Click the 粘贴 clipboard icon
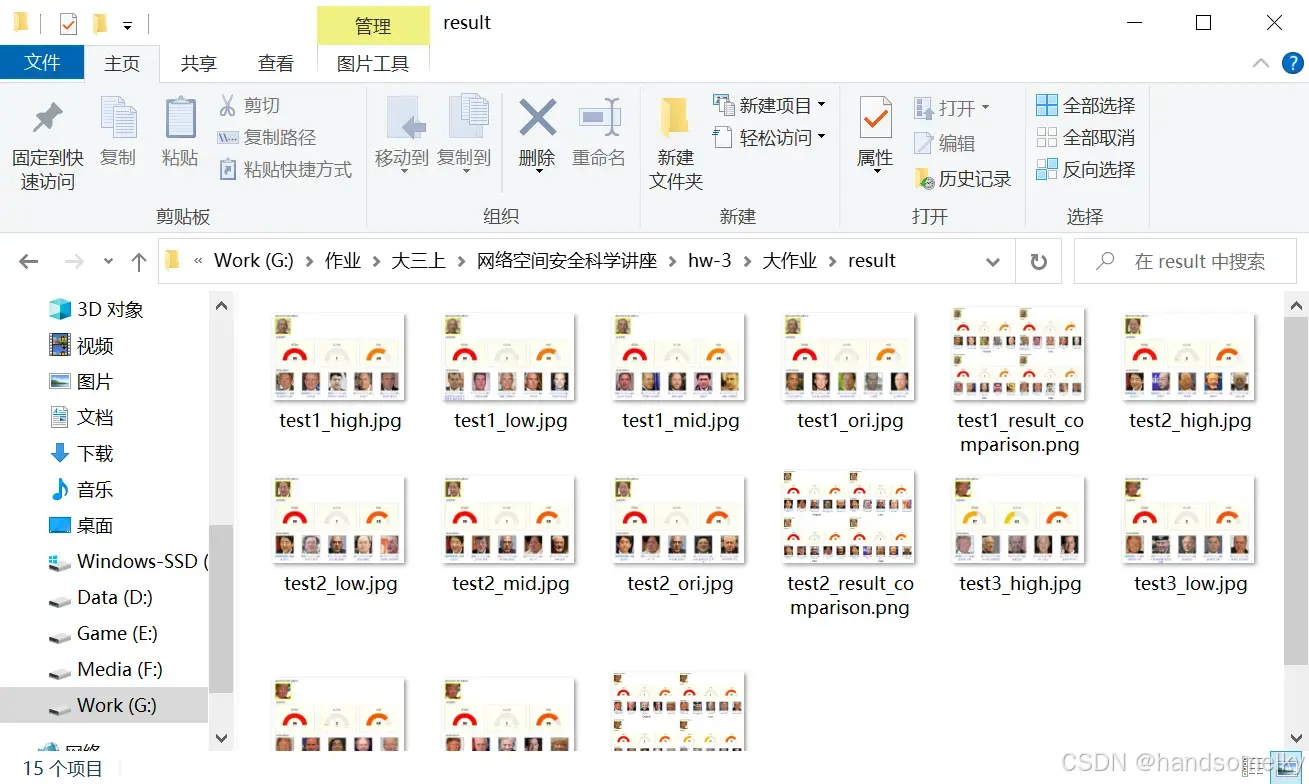 click(180, 119)
